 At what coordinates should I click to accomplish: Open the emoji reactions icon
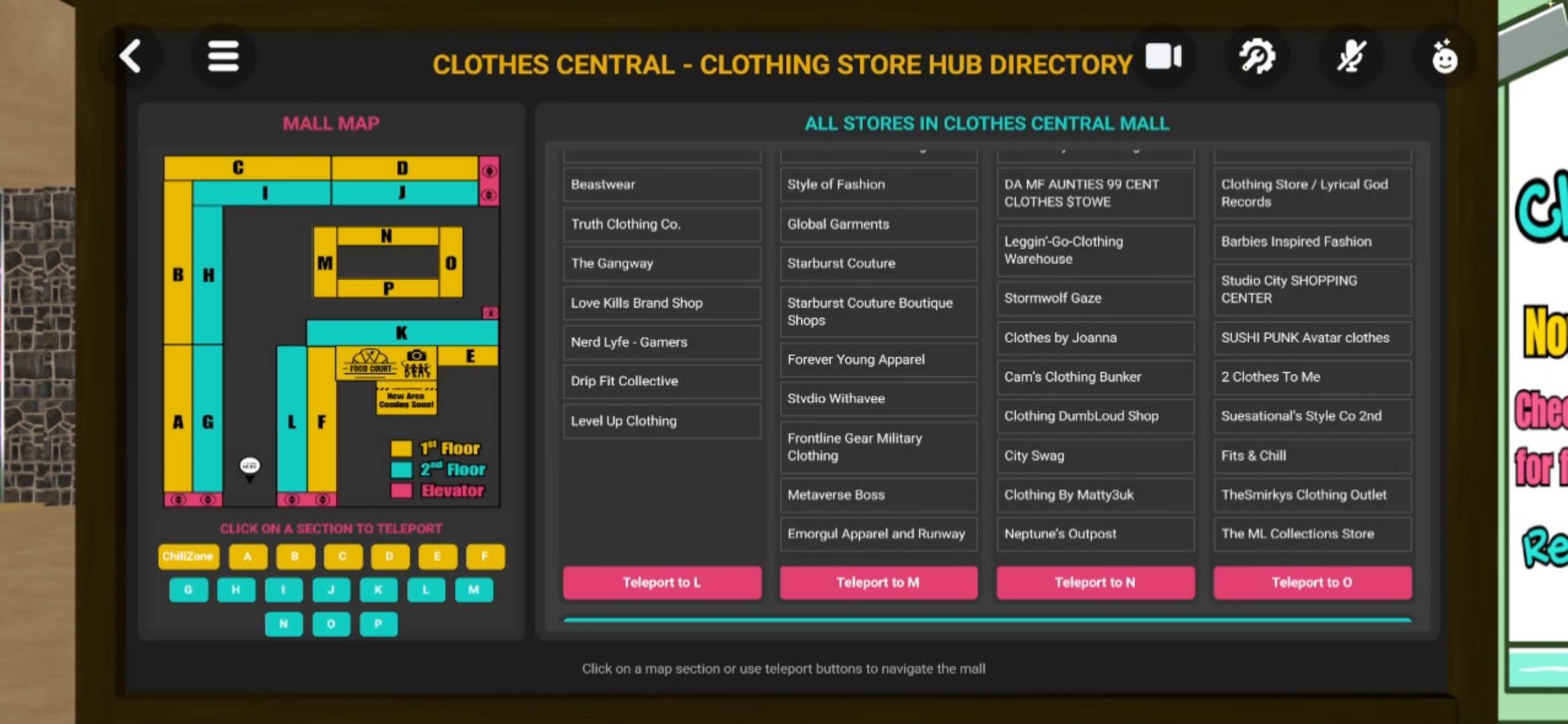click(1444, 58)
